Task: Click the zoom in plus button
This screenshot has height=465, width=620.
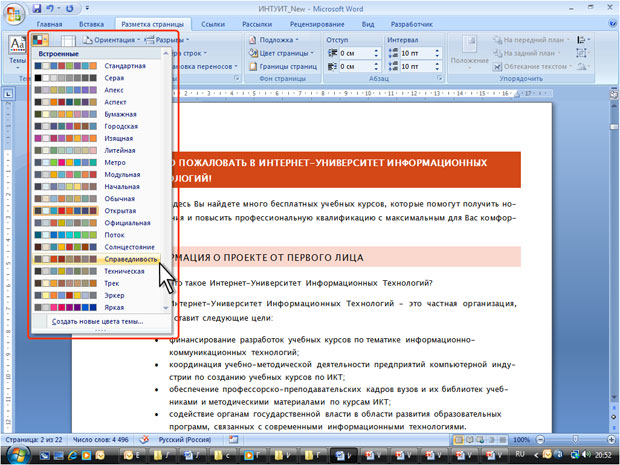Action: (612, 439)
